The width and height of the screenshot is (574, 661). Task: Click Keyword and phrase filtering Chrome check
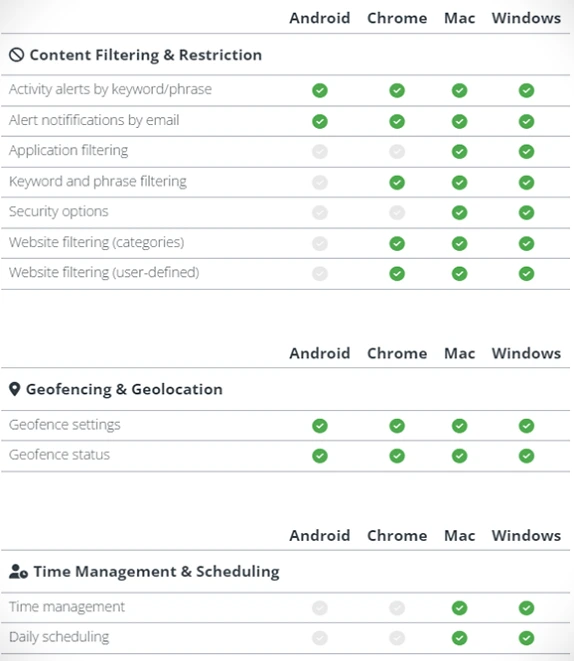[x=397, y=183]
